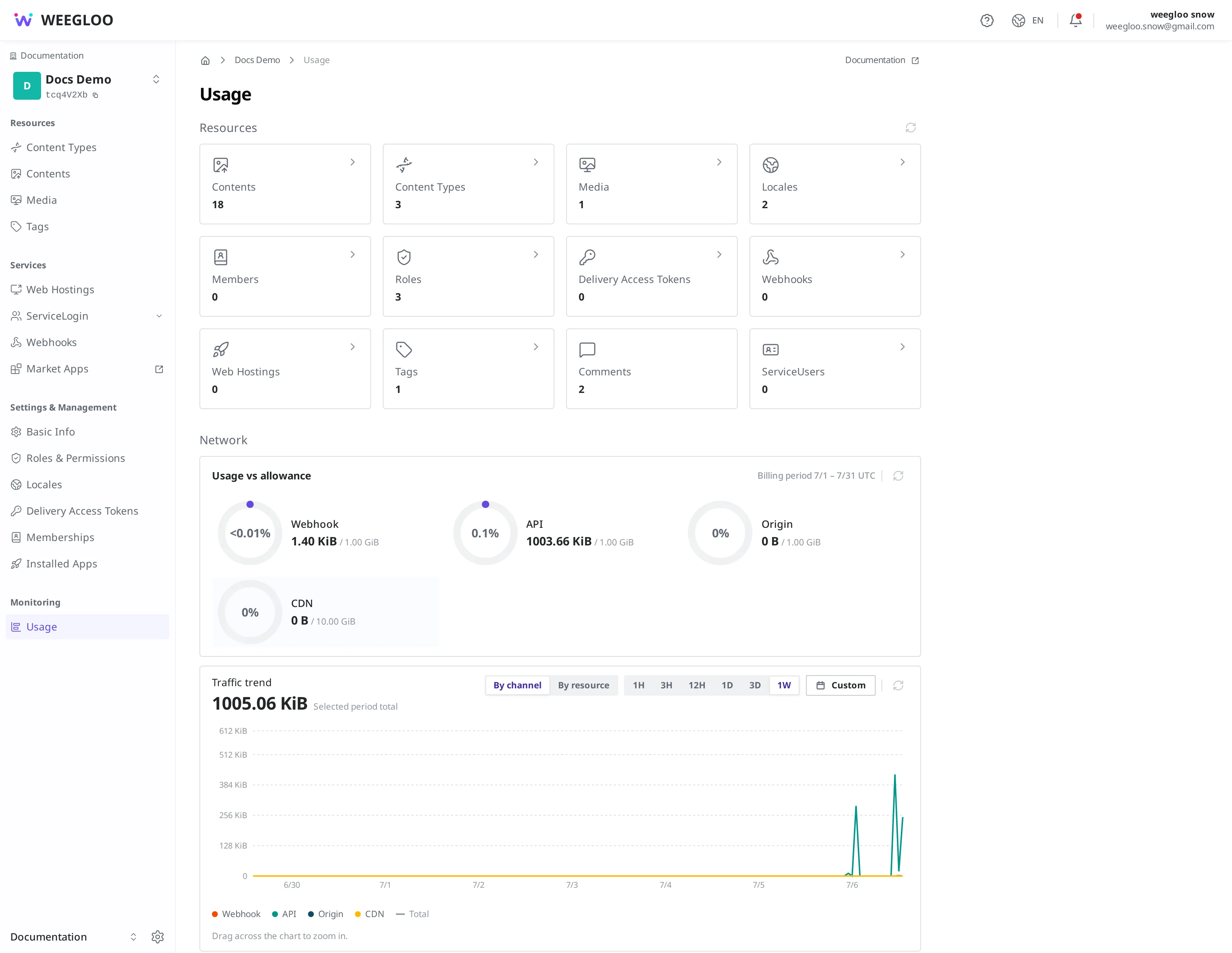Click the Custom date range button
This screenshot has height=953, width=1232.
click(x=840, y=685)
